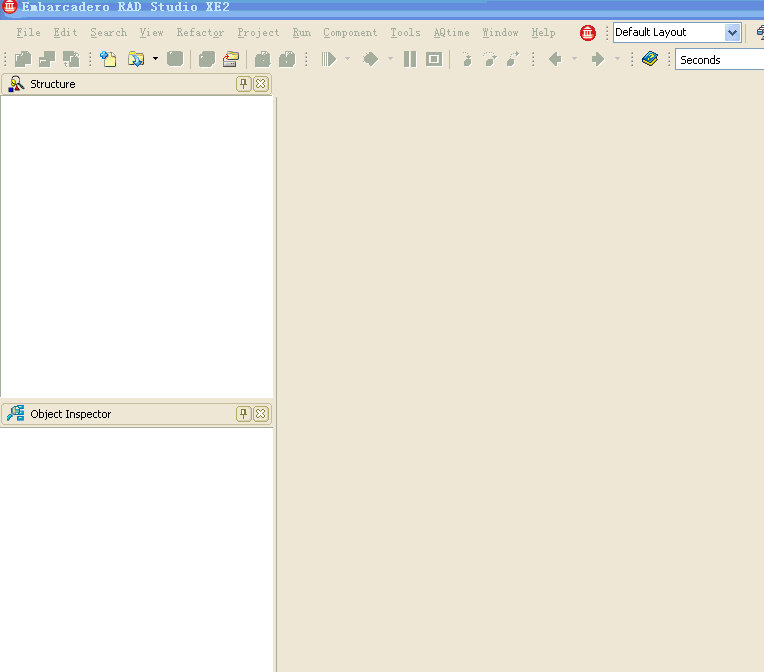Expand the Forward navigation history arrow
The width and height of the screenshot is (764, 672).
617,60
